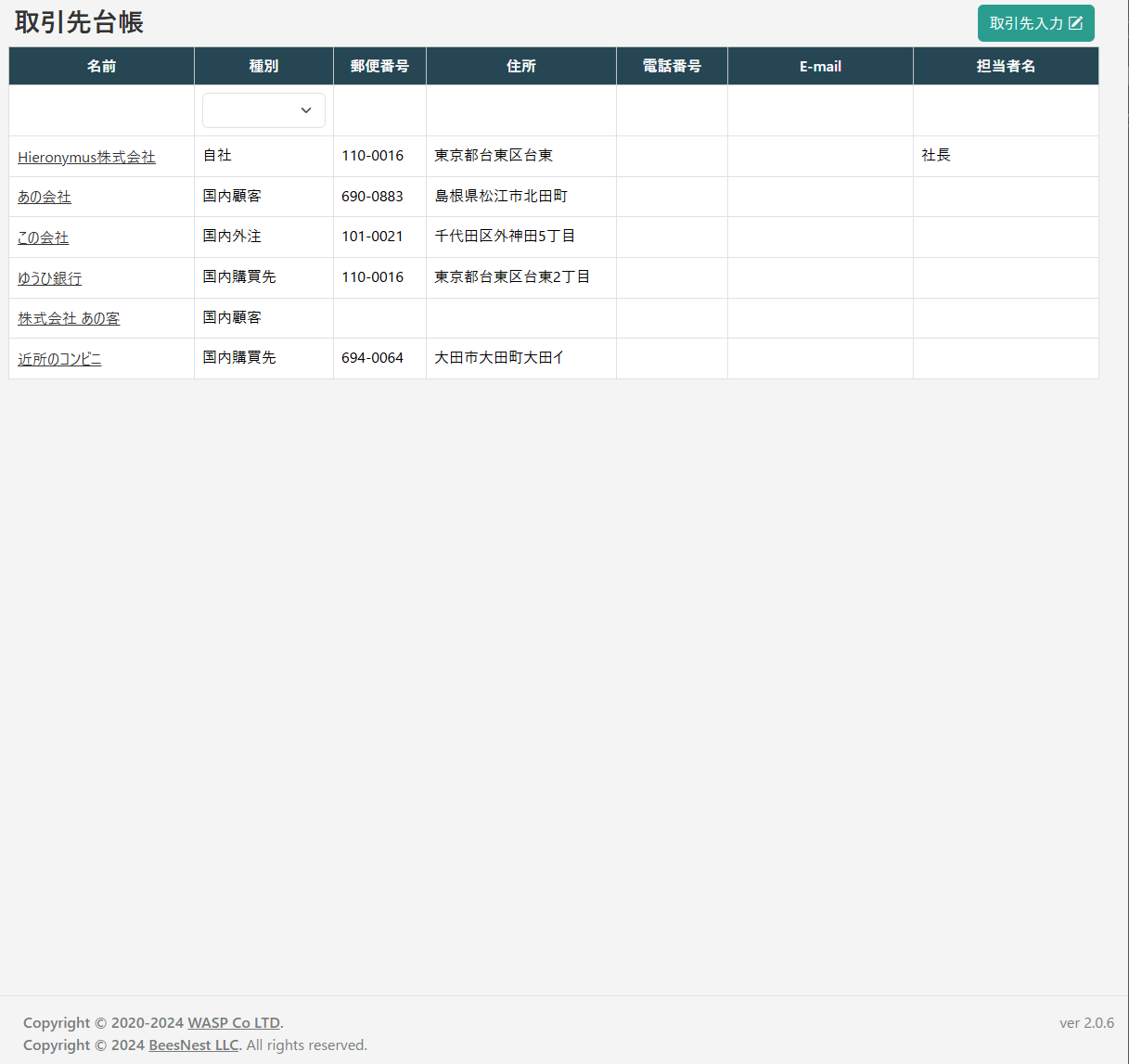
Task: Open the ゆうひ銀行 link
Action: tap(49, 278)
